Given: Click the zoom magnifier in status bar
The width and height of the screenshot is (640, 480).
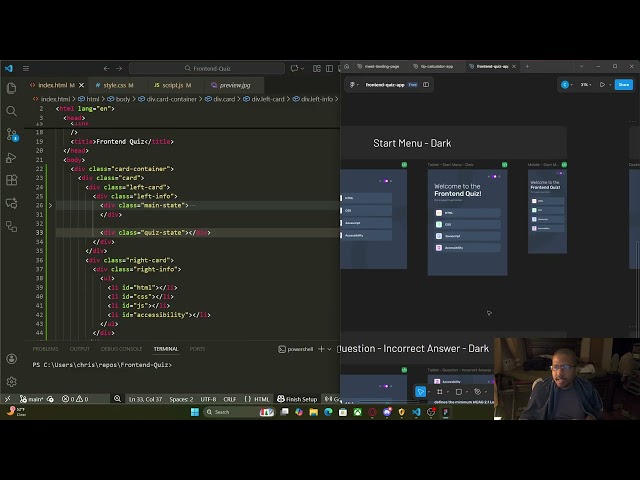Looking at the screenshot, I should [118, 399].
